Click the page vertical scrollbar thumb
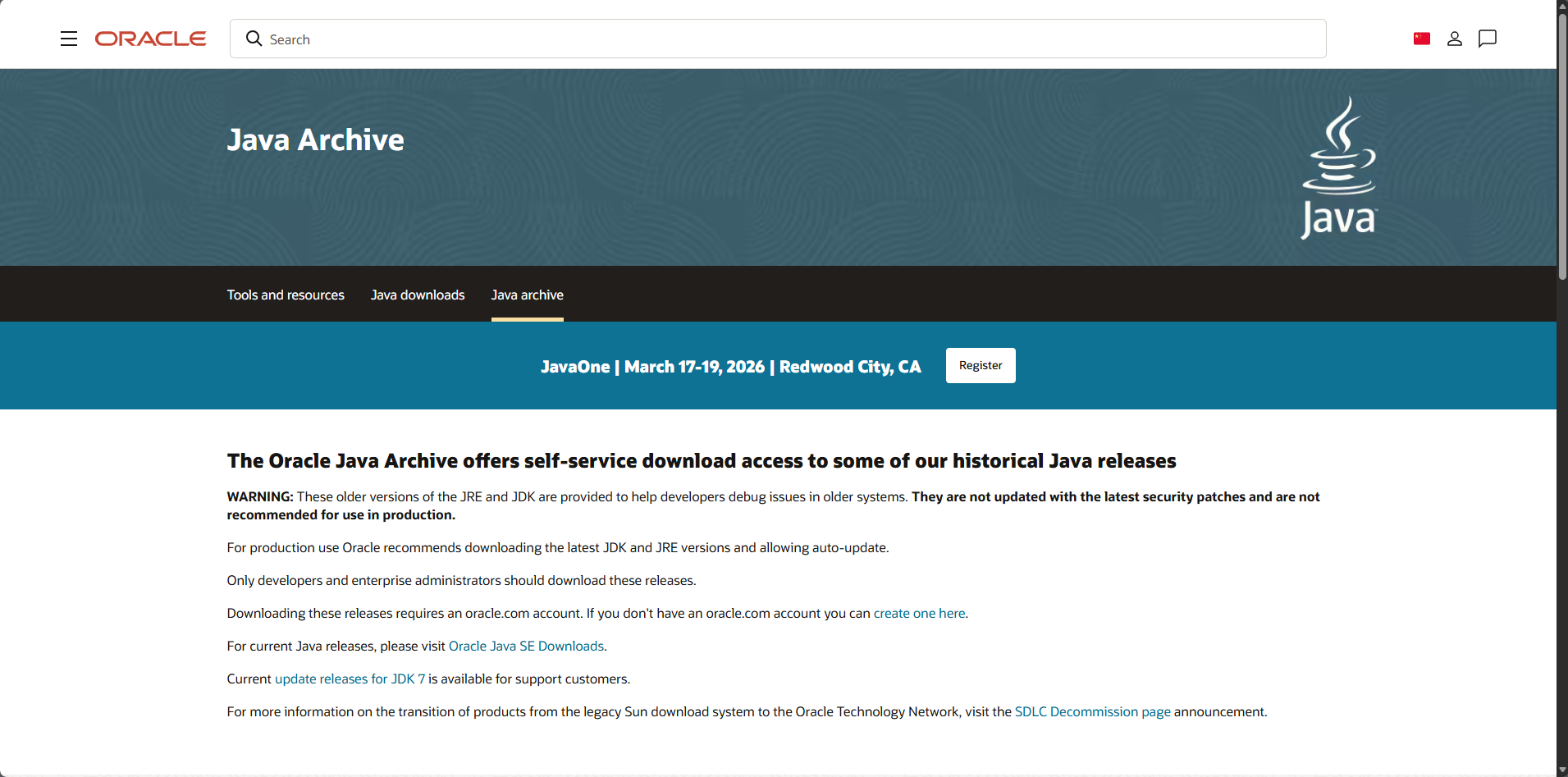 coord(1562,148)
